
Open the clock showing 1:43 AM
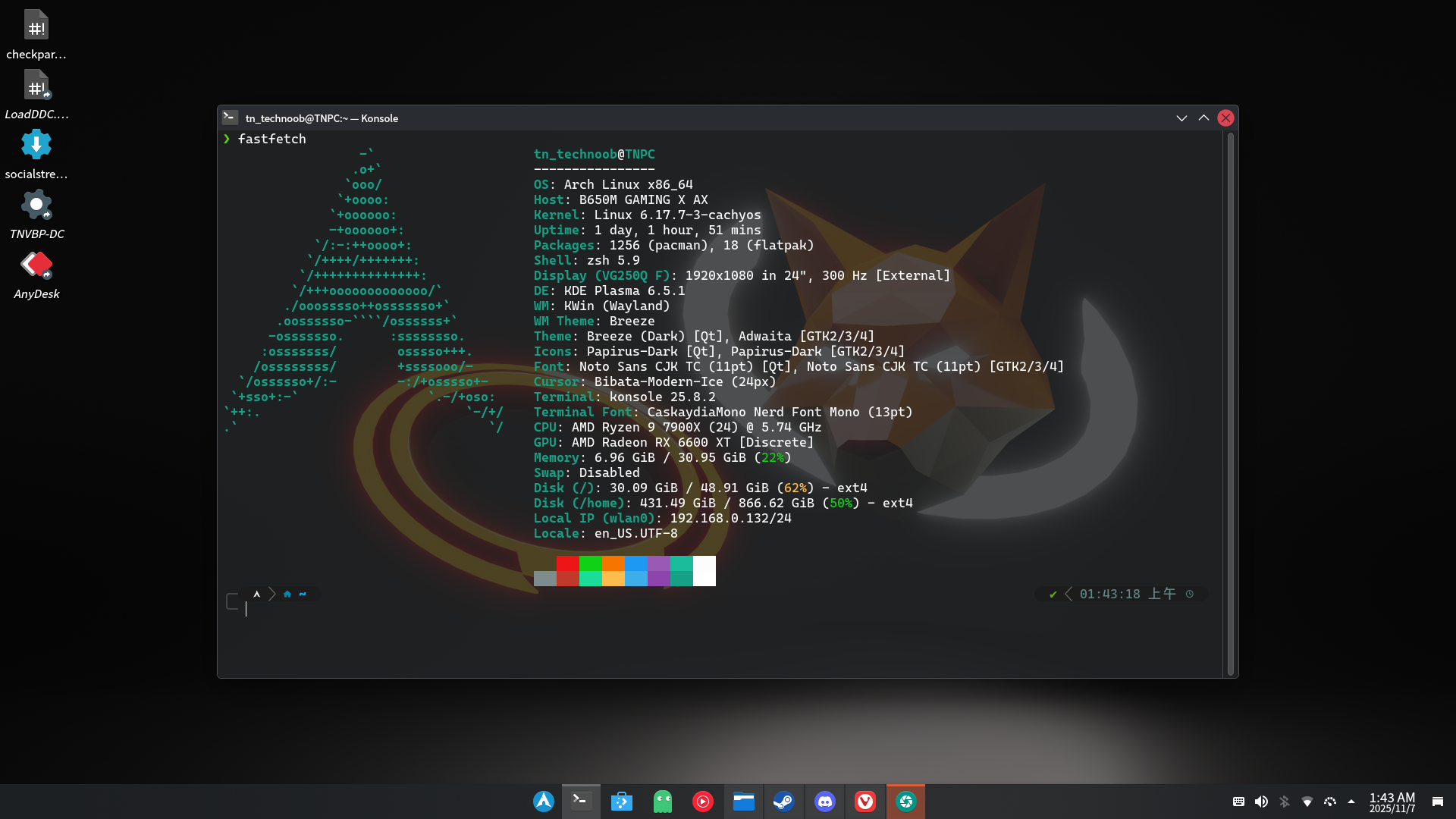(1392, 802)
